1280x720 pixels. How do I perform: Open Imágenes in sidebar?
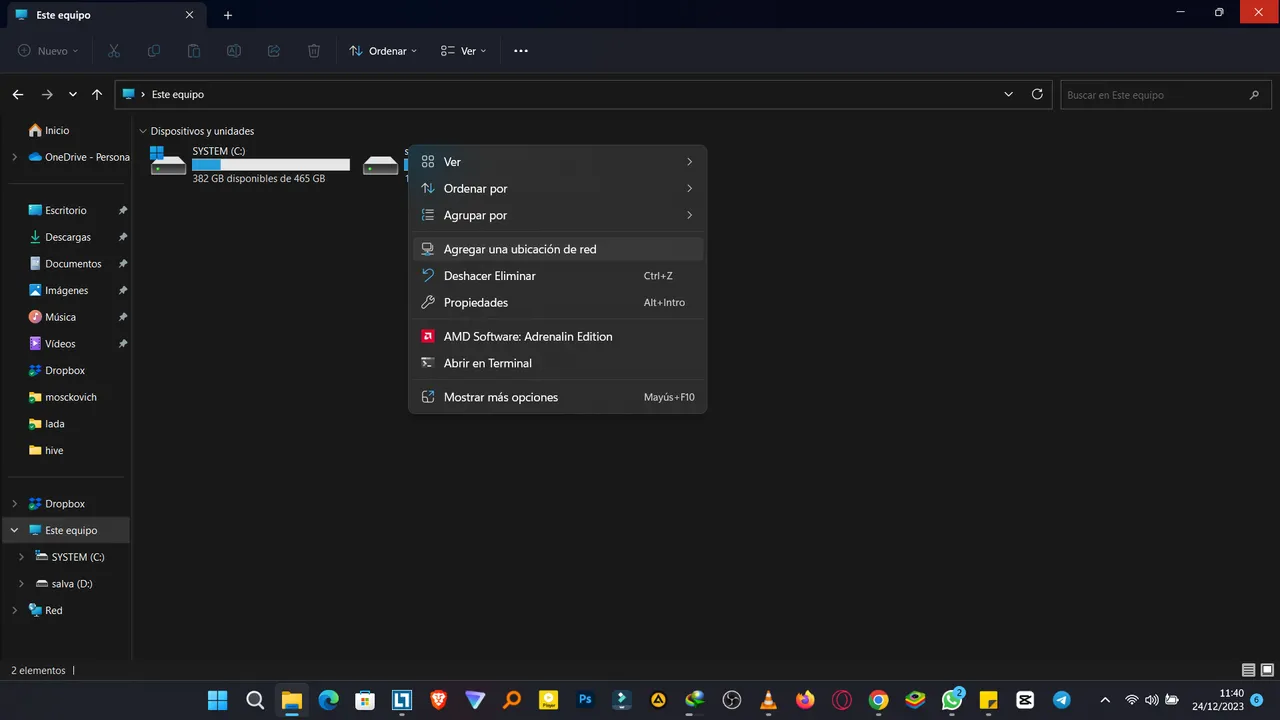click(66, 290)
